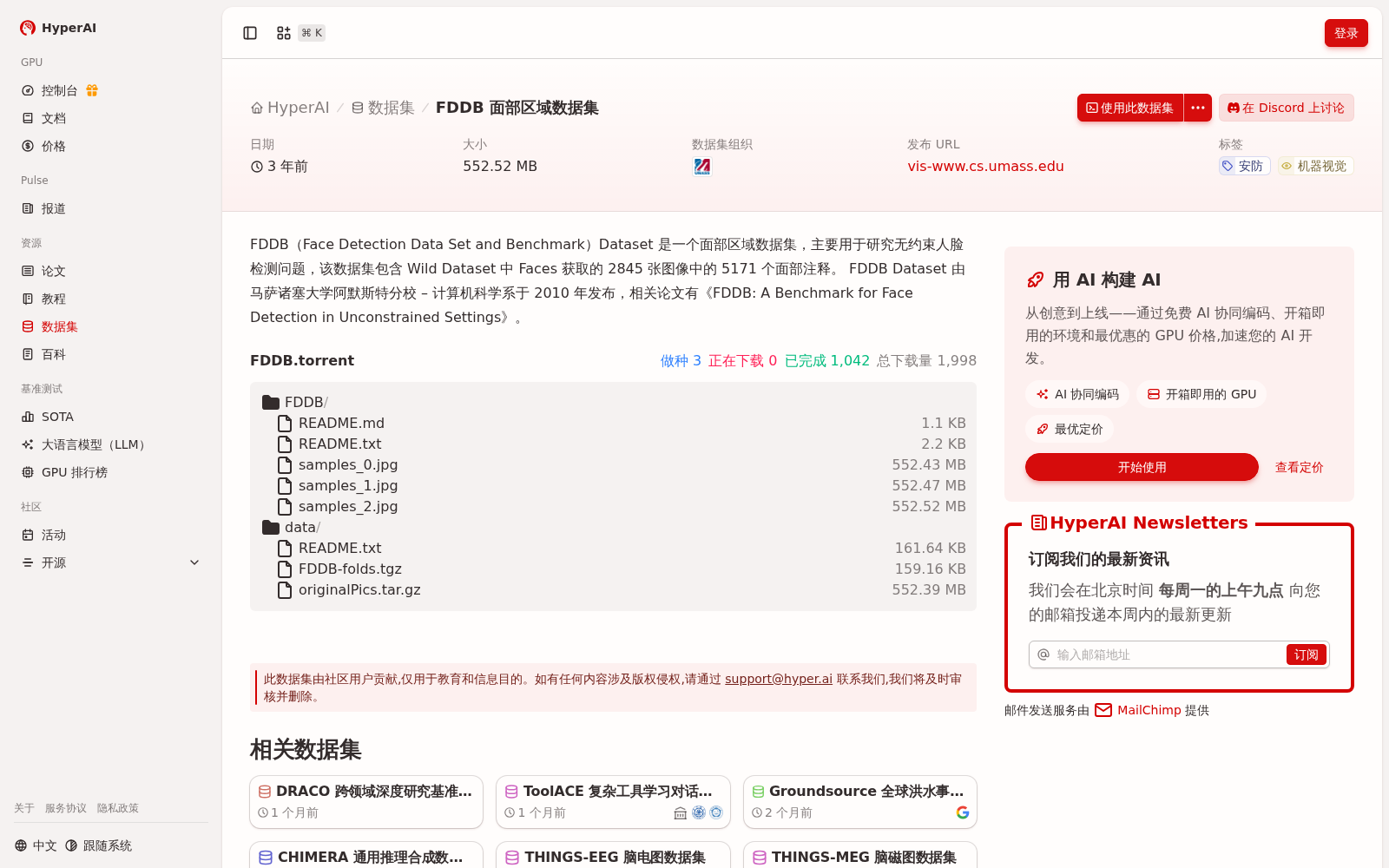Go to HyperAI home breadcrumb
The image size is (1389, 868).
[x=290, y=108]
